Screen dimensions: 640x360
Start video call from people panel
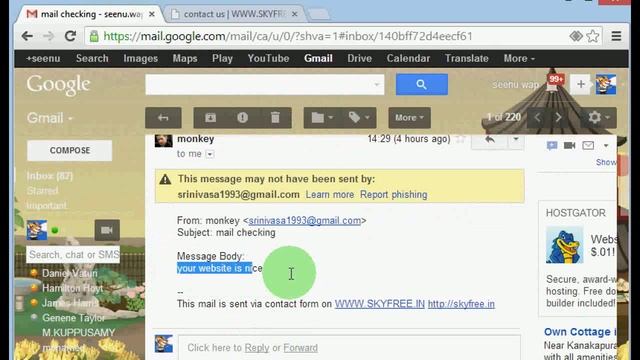[570, 145]
